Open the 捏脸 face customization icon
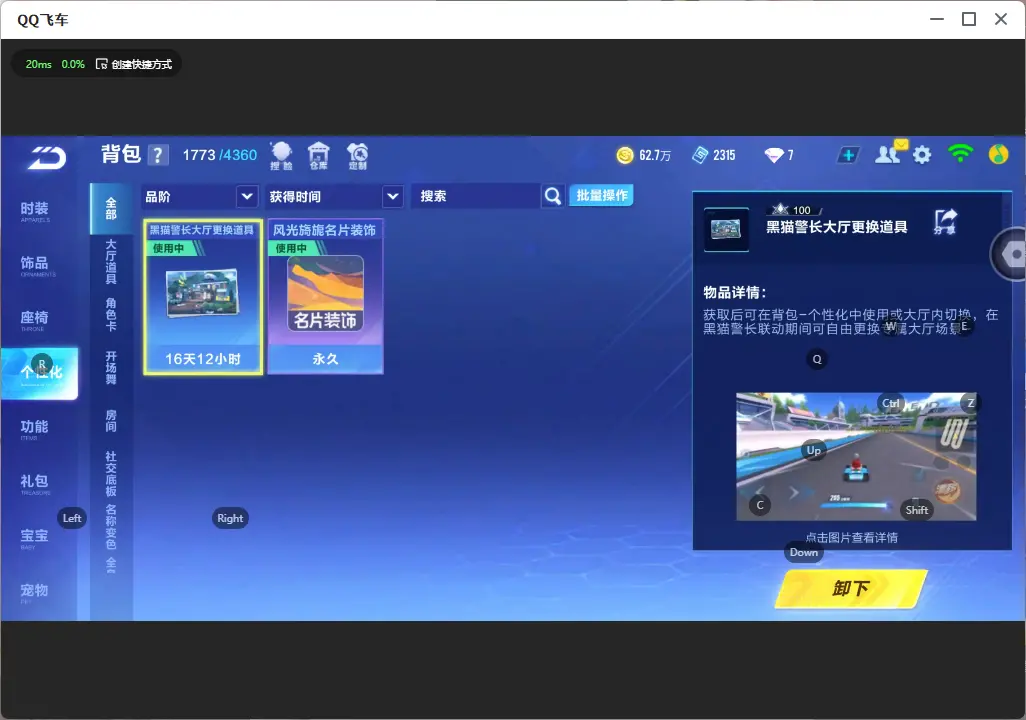Viewport: 1026px width, 720px height. pyautogui.click(x=281, y=156)
